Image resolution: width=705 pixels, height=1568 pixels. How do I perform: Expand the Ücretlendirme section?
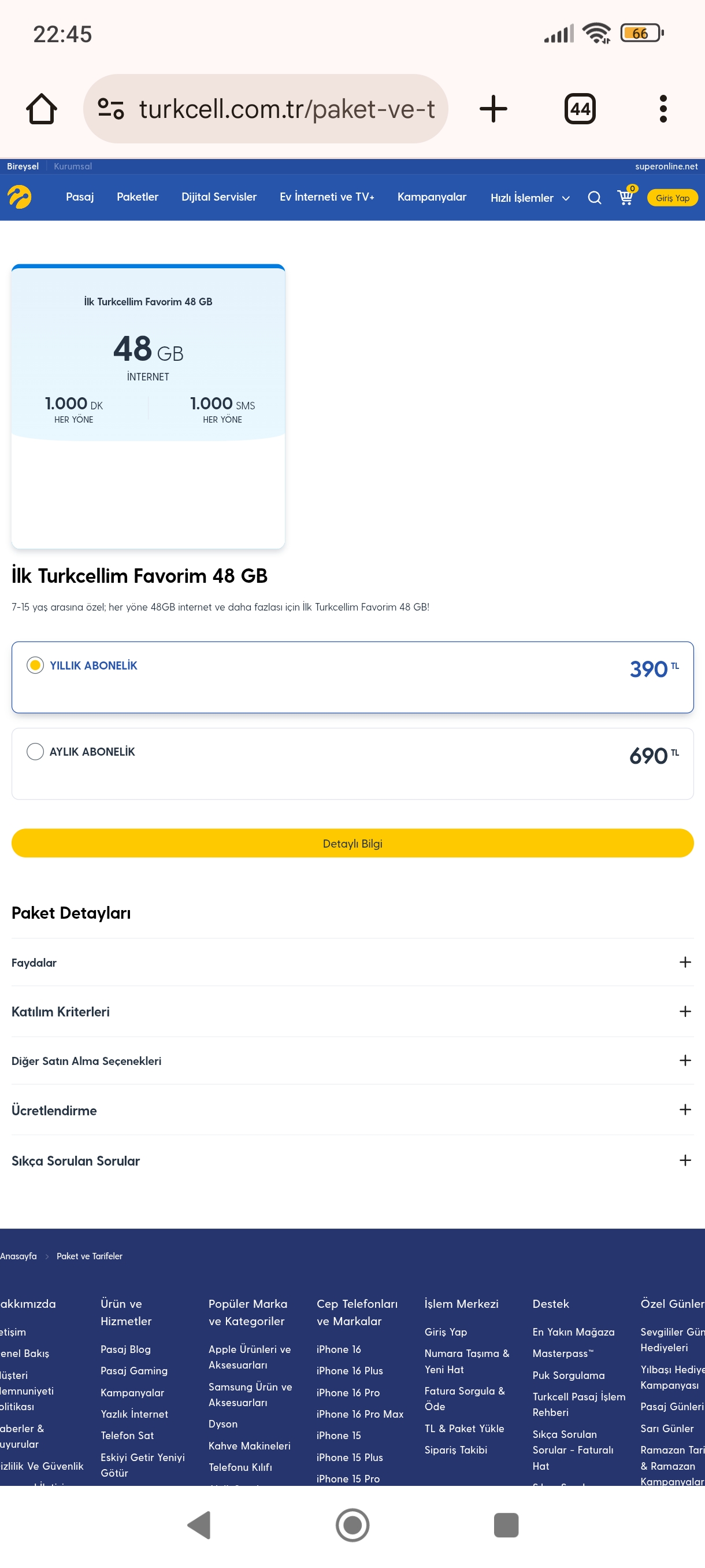pyautogui.click(x=352, y=1110)
